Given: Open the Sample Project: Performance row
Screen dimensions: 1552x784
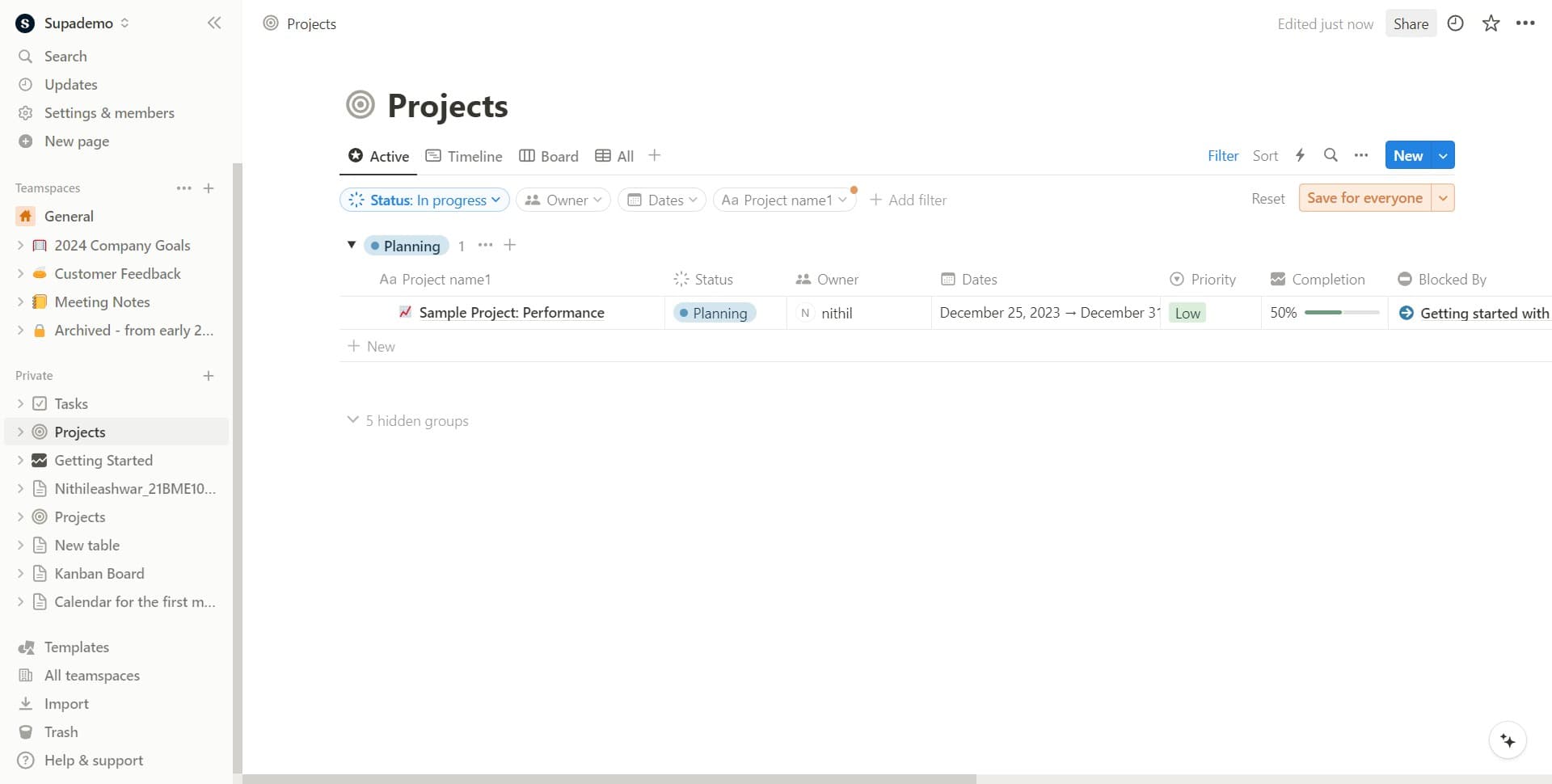Looking at the screenshot, I should pyautogui.click(x=511, y=313).
